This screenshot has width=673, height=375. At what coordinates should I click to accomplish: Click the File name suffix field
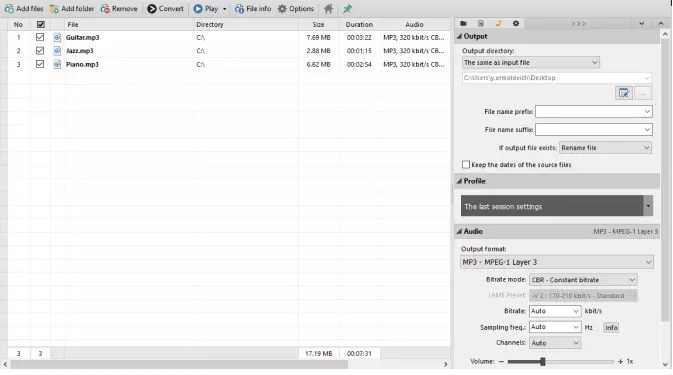pyautogui.click(x=594, y=130)
